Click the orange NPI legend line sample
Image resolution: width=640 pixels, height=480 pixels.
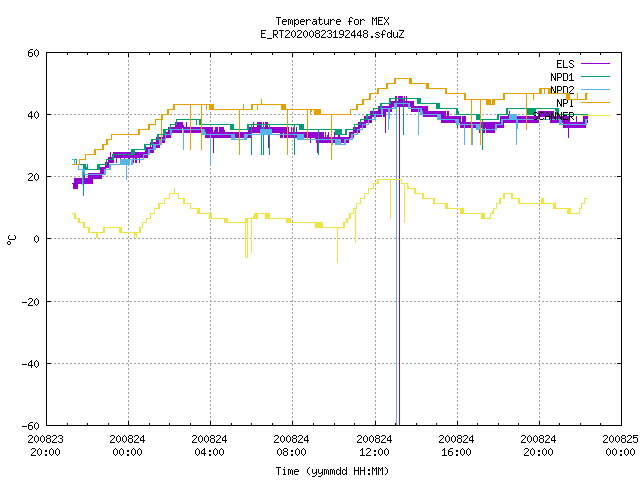[595, 102]
